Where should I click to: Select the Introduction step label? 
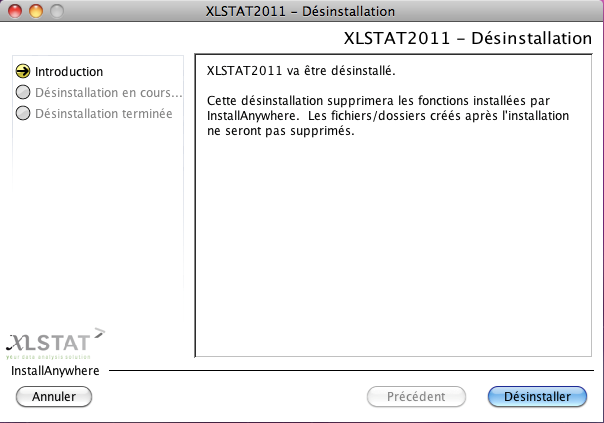pos(69,72)
